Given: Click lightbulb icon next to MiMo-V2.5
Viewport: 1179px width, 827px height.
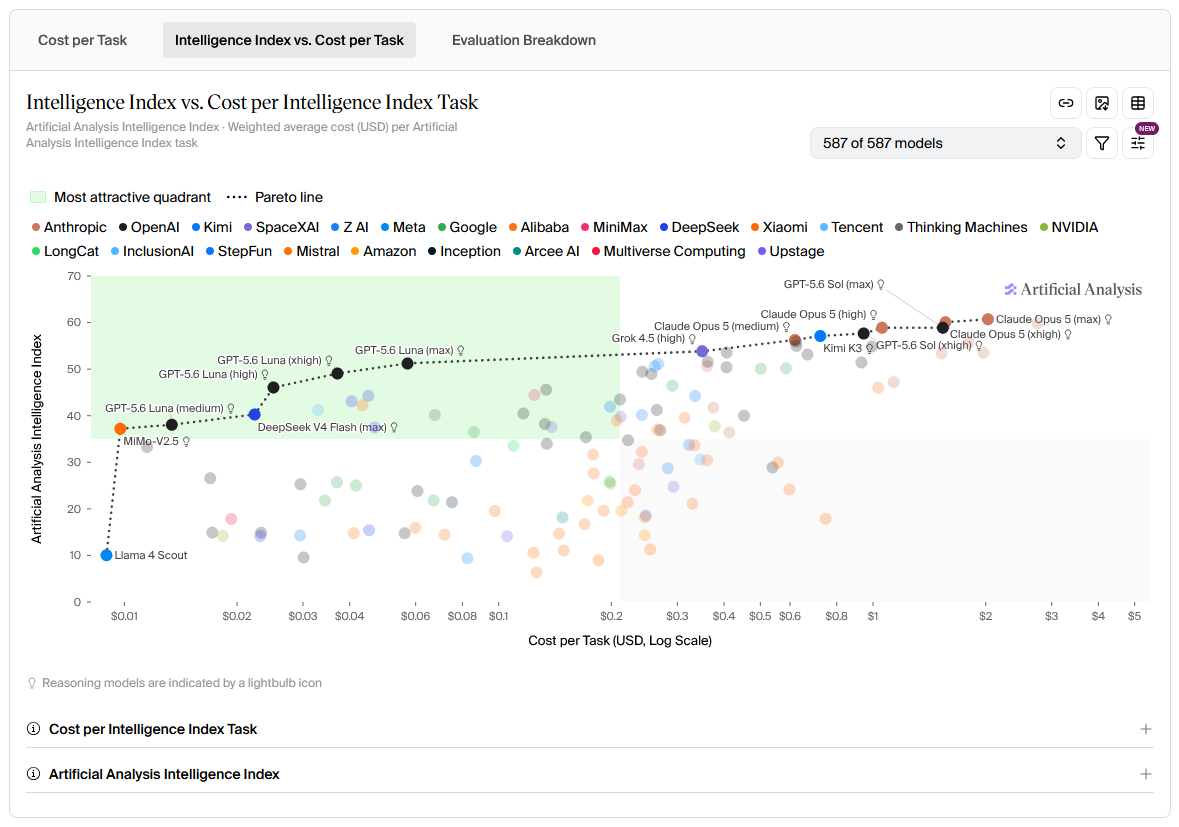Looking at the screenshot, I should click(186, 441).
